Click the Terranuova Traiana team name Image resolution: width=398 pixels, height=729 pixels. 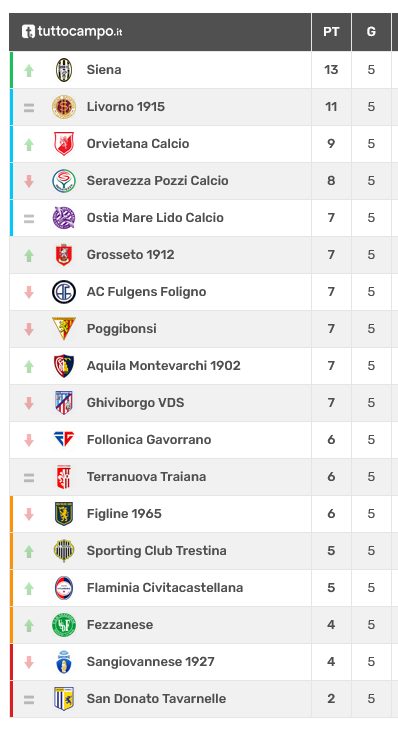146,477
